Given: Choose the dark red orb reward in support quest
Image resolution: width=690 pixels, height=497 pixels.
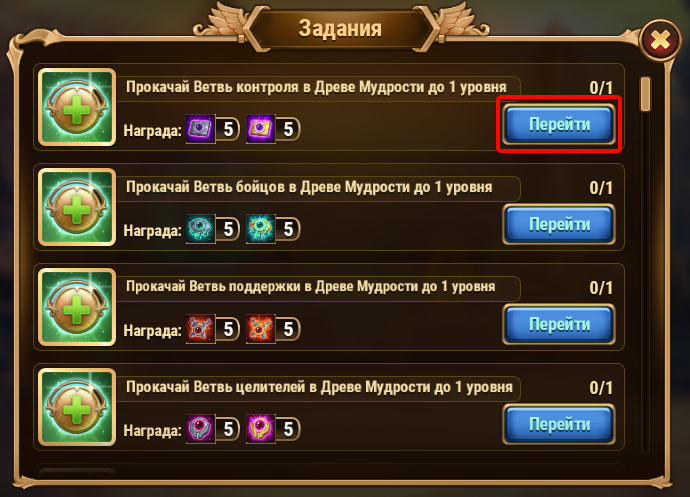Looking at the screenshot, I should (x=201, y=329).
